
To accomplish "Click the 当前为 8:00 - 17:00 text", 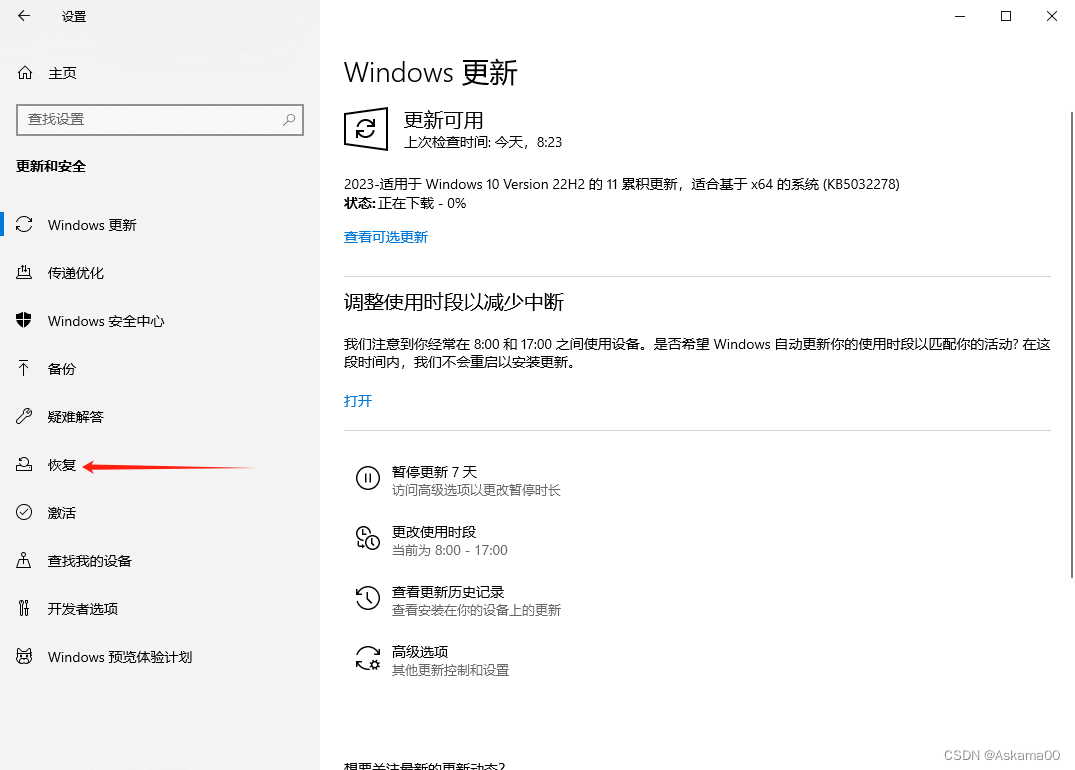I will [x=450, y=550].
